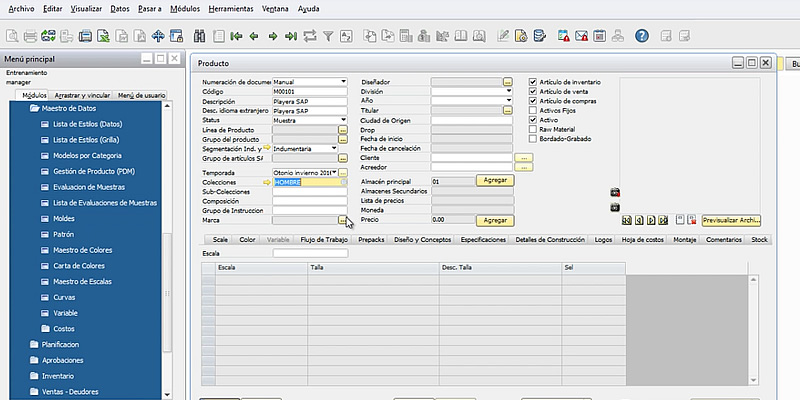Click the Find binoculars icon in toolbar
The image size is (800, 400).
pyautogui.click(x=199, y=36)
